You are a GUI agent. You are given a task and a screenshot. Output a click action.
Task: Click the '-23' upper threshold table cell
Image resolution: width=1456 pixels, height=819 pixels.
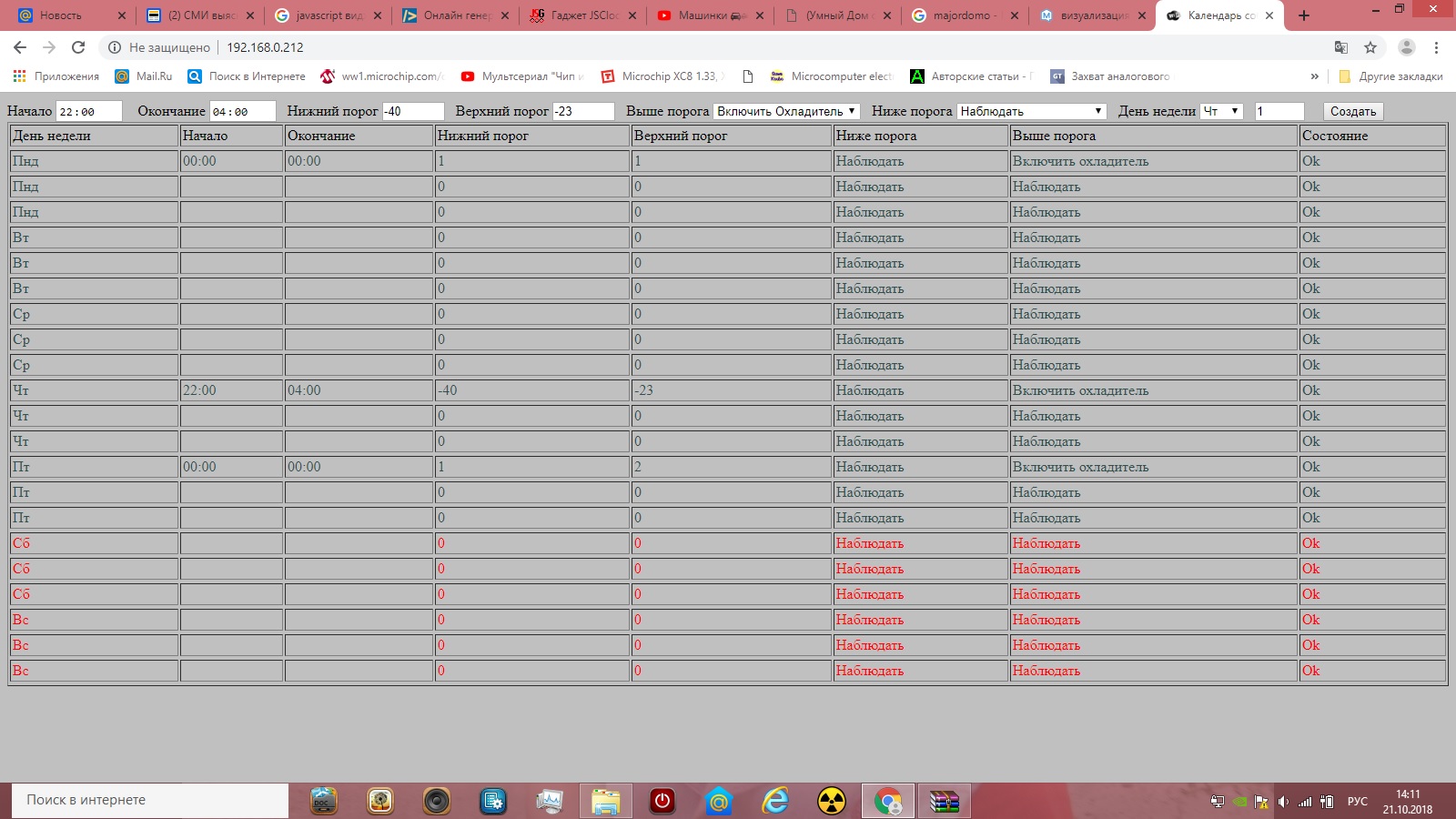(x=732, y=390)
